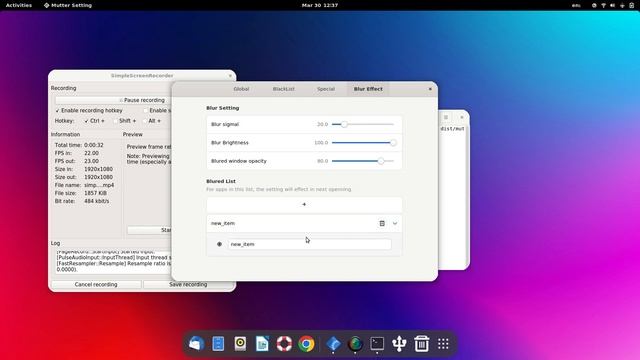Click the Total time value 0:00:32
Screen dimensions: 640x360
click(x=94, y=145)
